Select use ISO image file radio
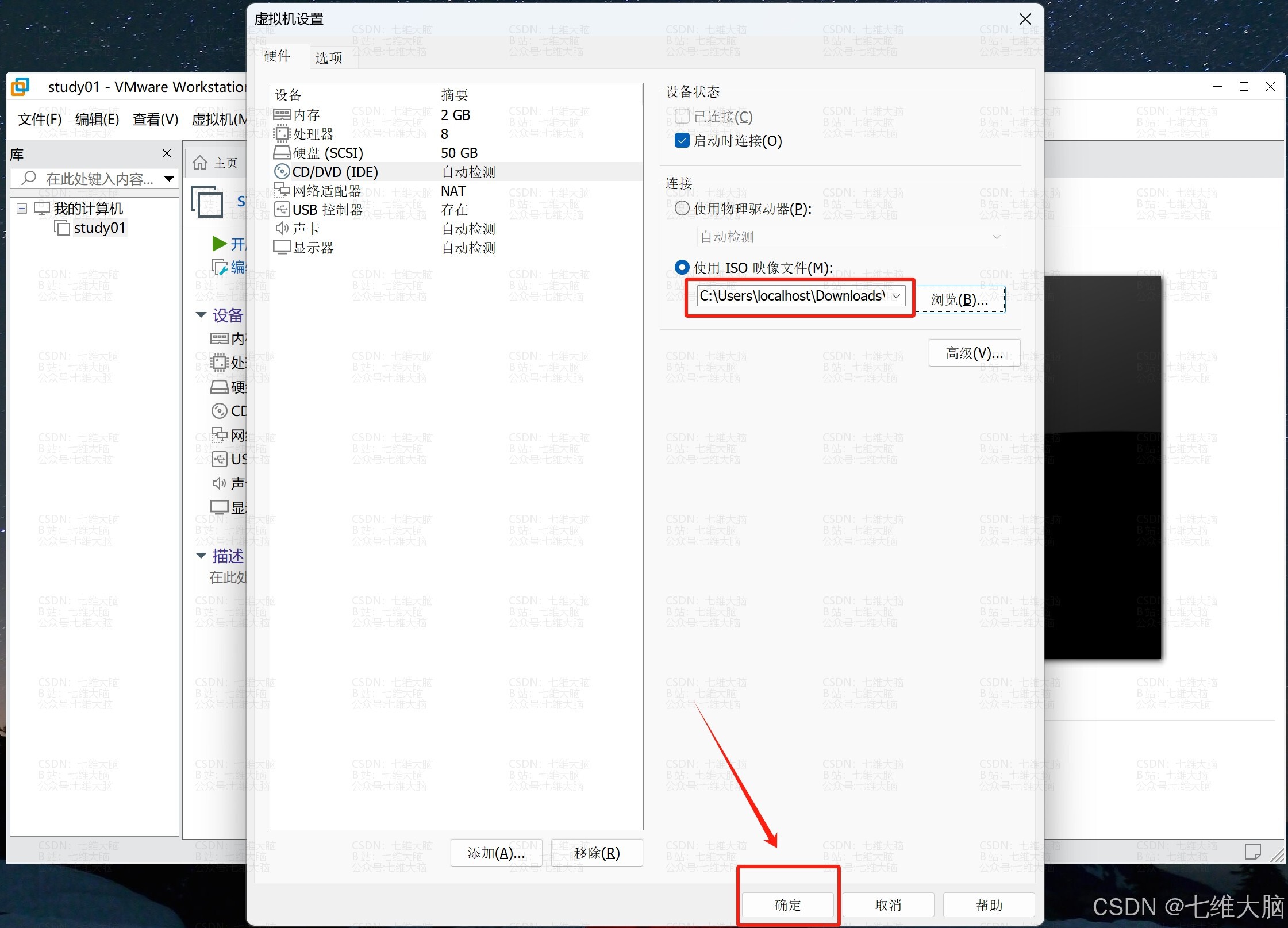 682,267
